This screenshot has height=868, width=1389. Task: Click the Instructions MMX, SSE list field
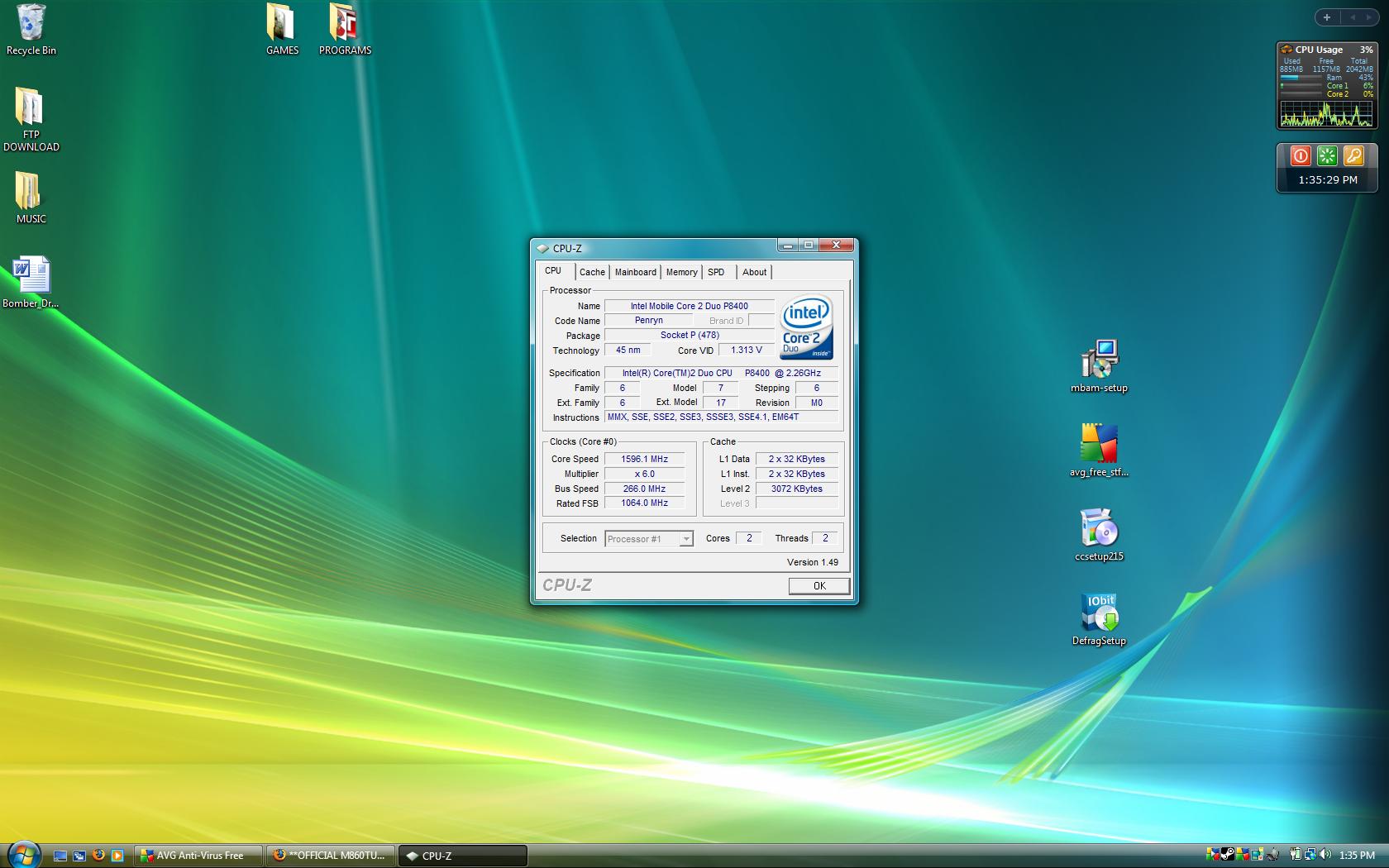[721, 417]
